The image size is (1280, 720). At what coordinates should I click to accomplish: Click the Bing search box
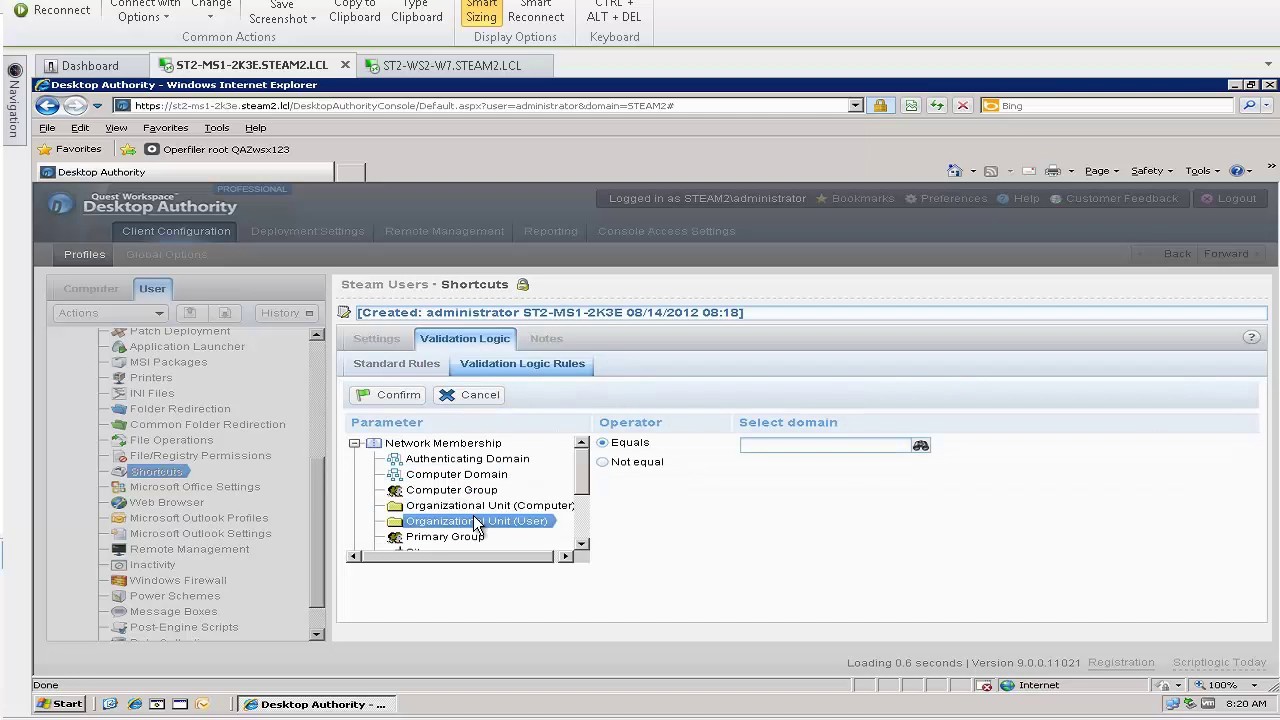[1108, 105]
